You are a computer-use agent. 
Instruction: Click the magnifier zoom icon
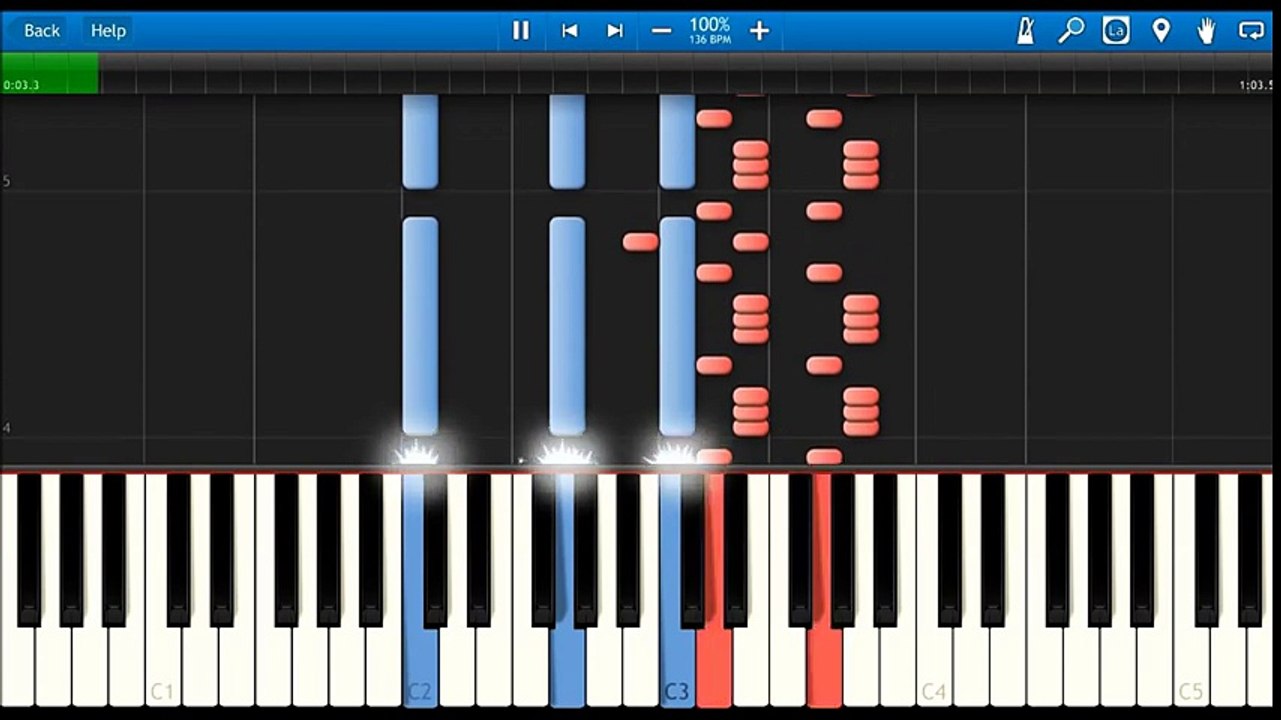pos(1071,31)
